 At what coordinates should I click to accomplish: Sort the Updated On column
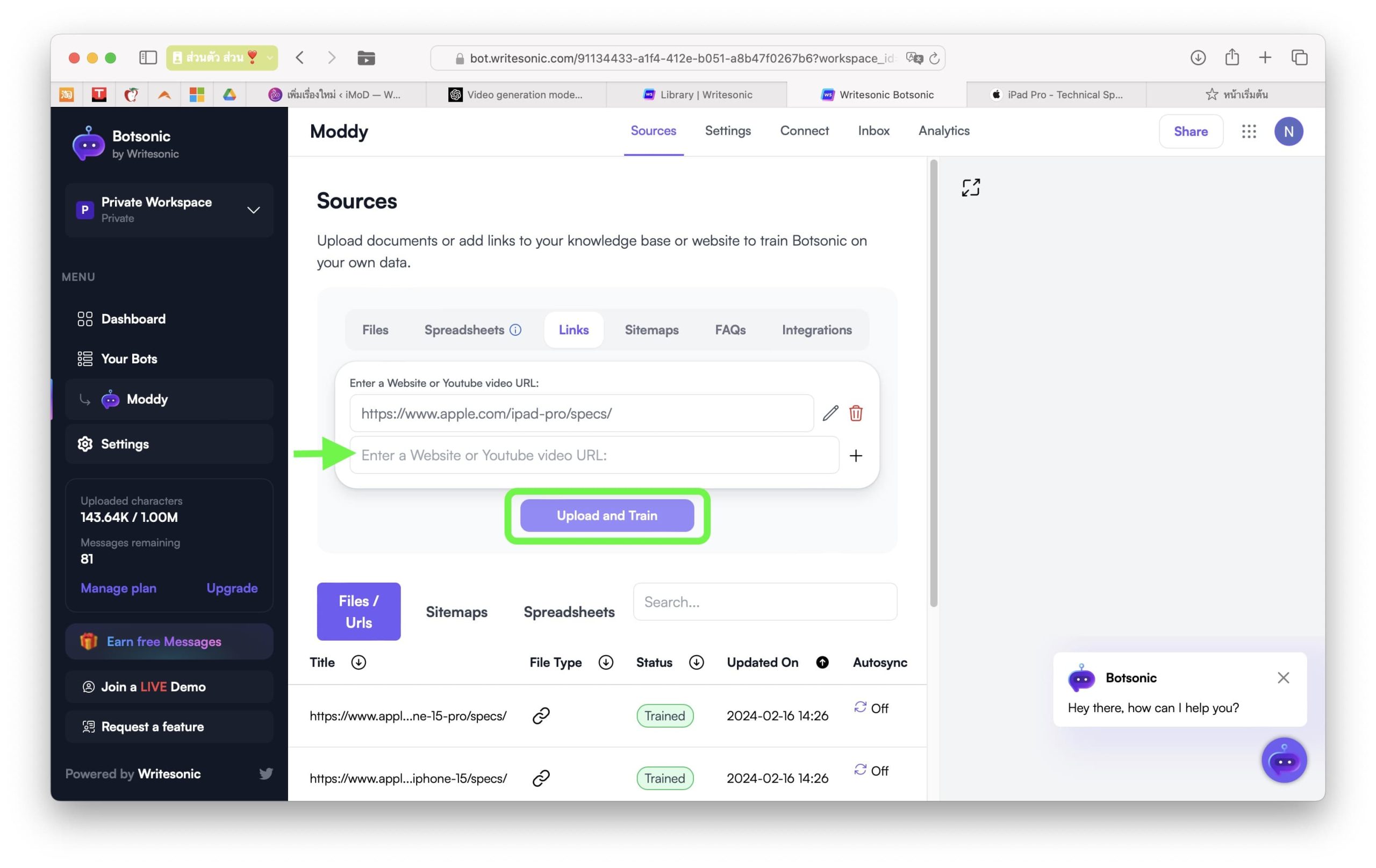coord(822,662)
